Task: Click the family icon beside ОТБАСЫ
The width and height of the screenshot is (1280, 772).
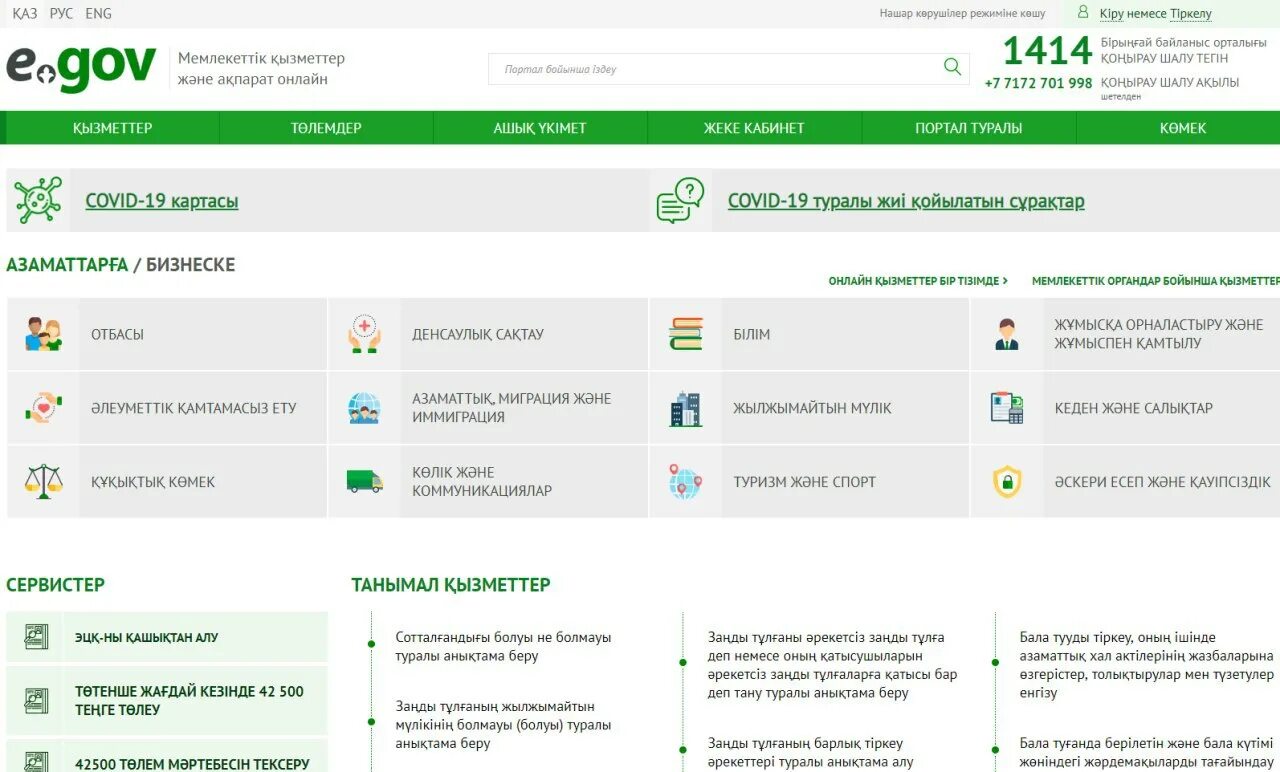Action: [x=43, y=334]
